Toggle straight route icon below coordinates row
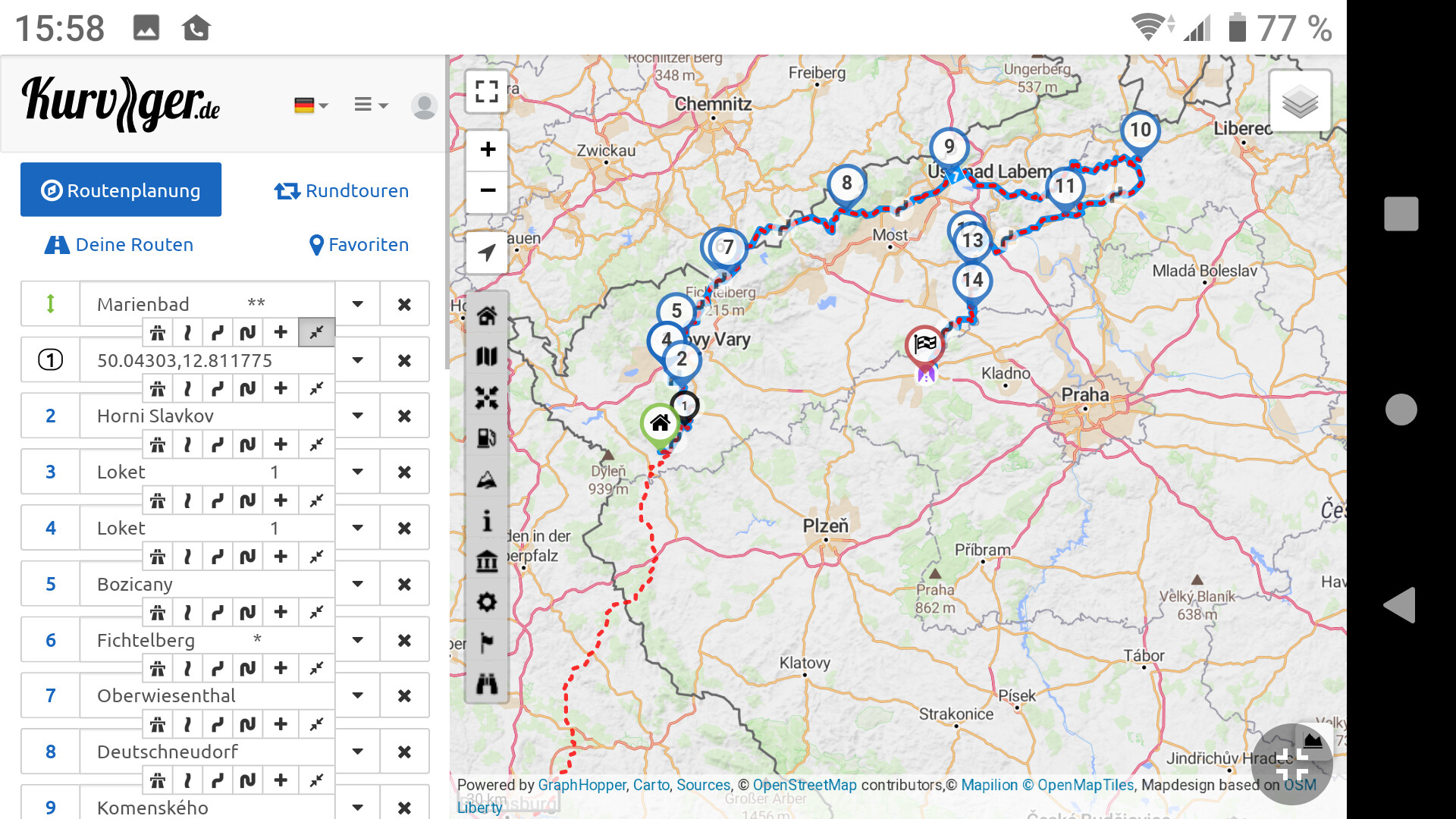 [187, 388]
